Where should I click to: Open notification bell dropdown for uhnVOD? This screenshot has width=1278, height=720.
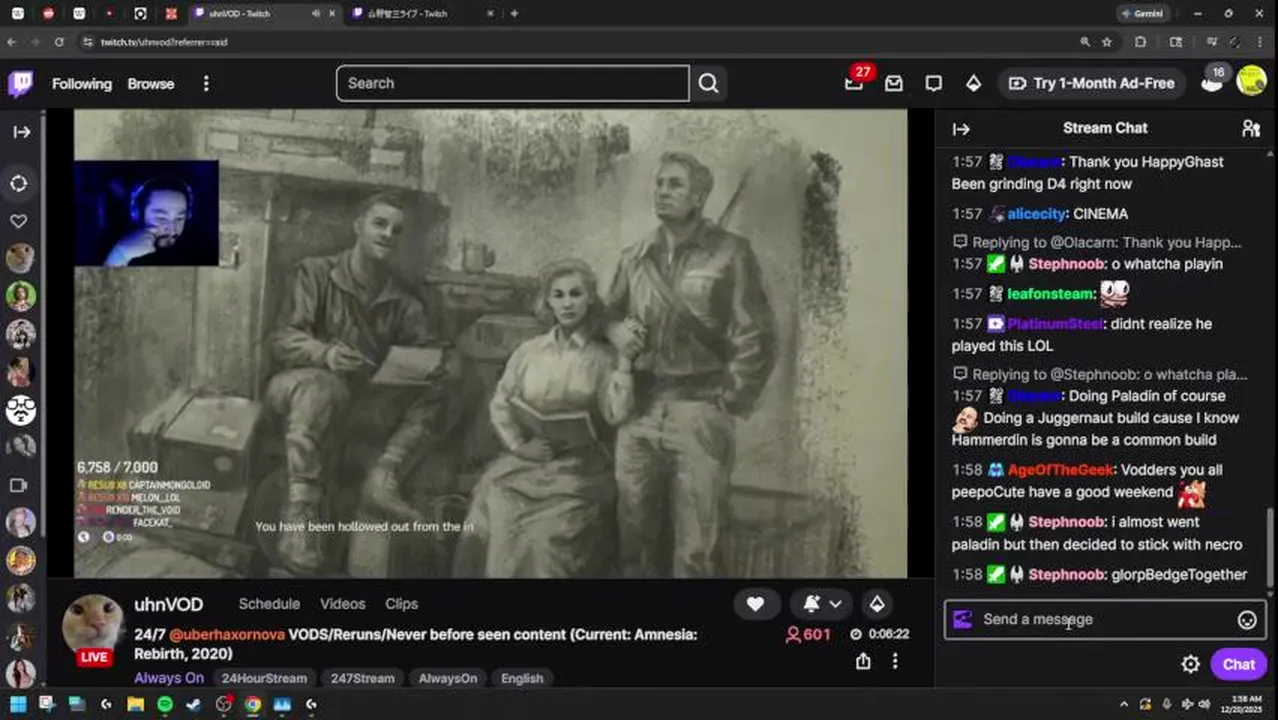click(823, 604)
